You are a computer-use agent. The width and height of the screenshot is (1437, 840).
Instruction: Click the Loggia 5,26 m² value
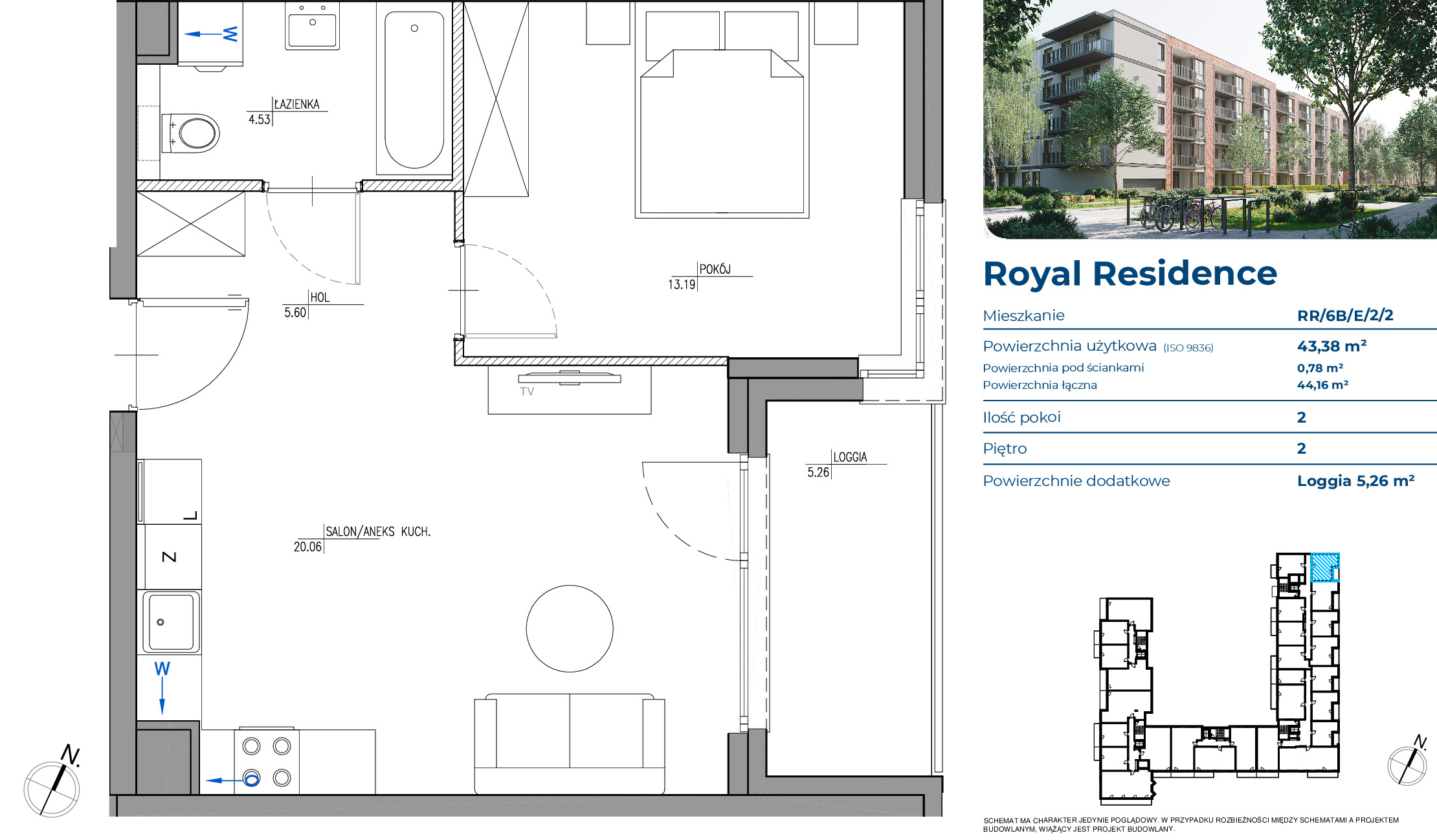point(1355,481)
